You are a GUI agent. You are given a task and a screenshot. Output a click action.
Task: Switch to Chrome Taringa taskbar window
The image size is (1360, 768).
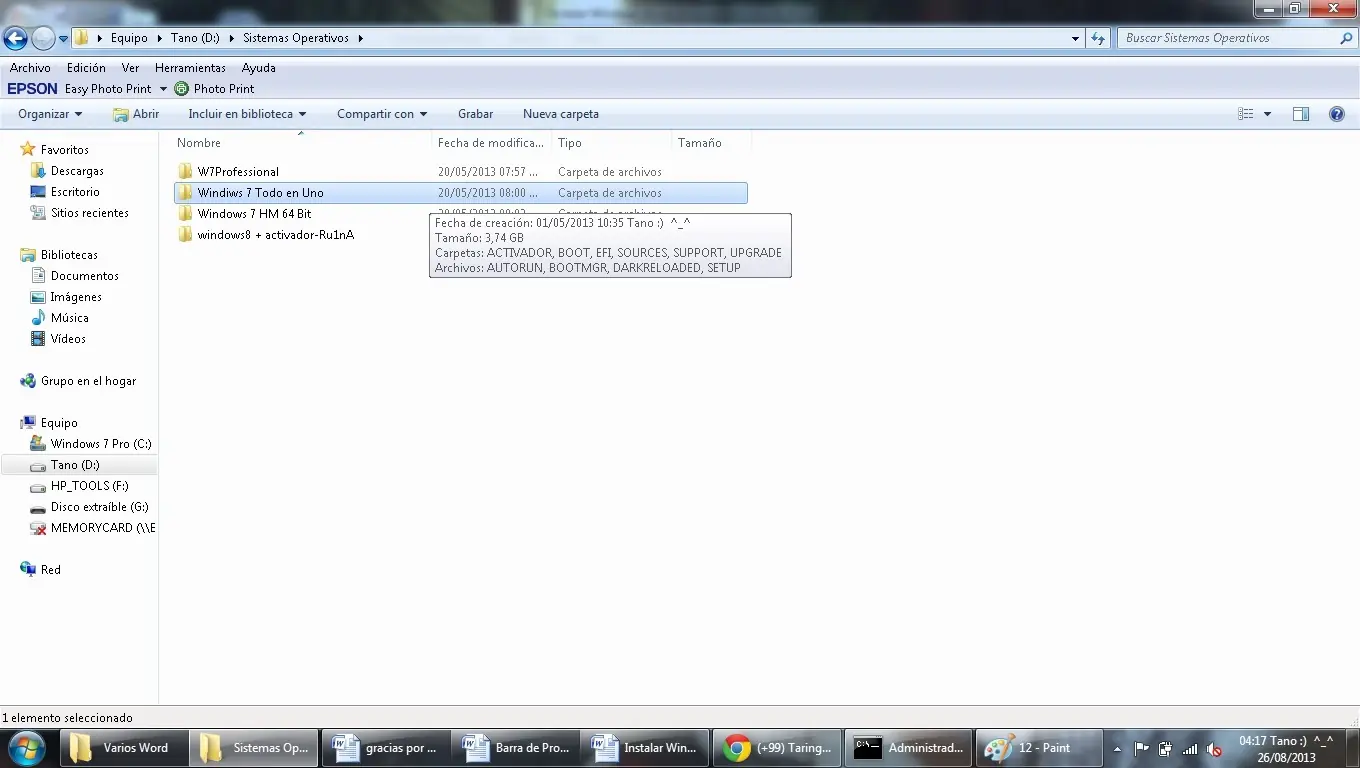pyautogui.click(x=776, y=748)
